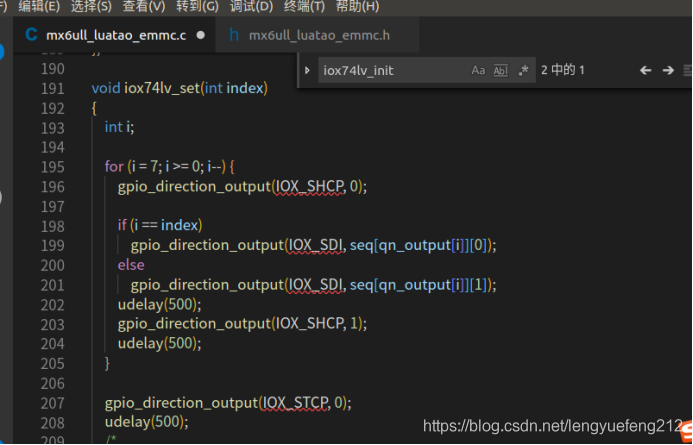Click the find-in-selection icon
The image size is (693, 445).
point(687,70)
